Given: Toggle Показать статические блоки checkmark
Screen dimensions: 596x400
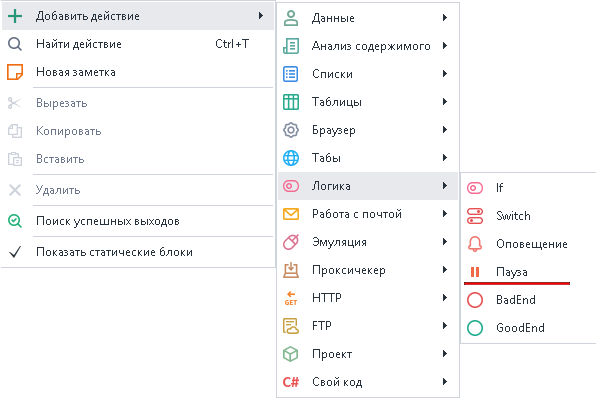Looking at the screenshot, I should tap(15, 252).
